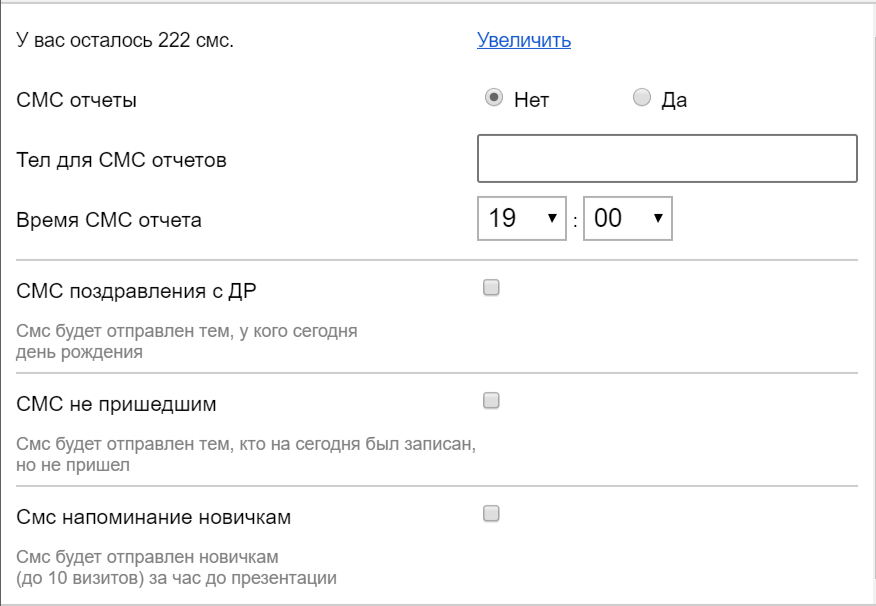This screenshot has width=876, height=606.
Task: Click the Увеличить link
Action: [x=524, y=41]
